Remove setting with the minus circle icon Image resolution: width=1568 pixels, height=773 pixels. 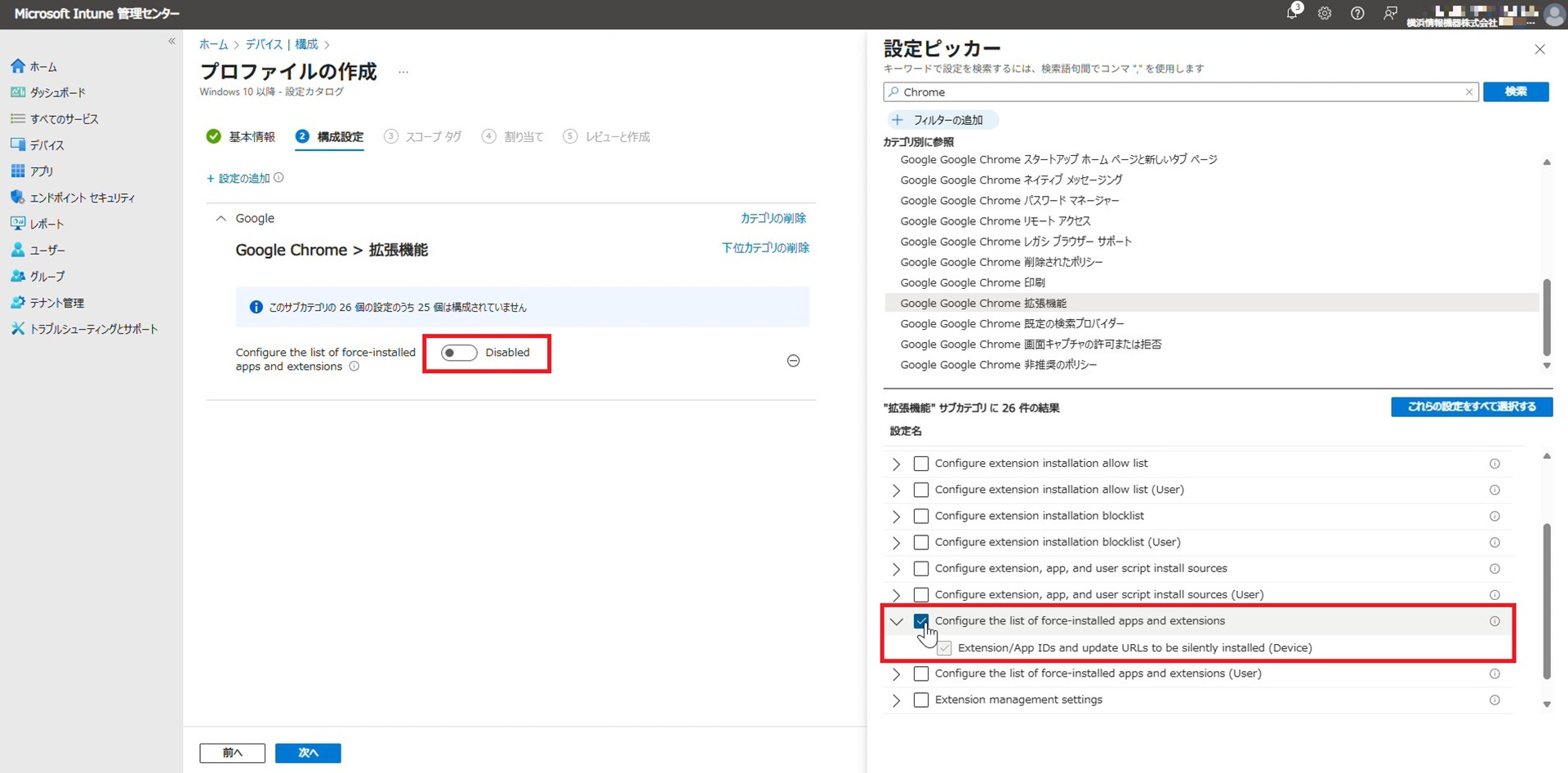[x=793, y=361]
